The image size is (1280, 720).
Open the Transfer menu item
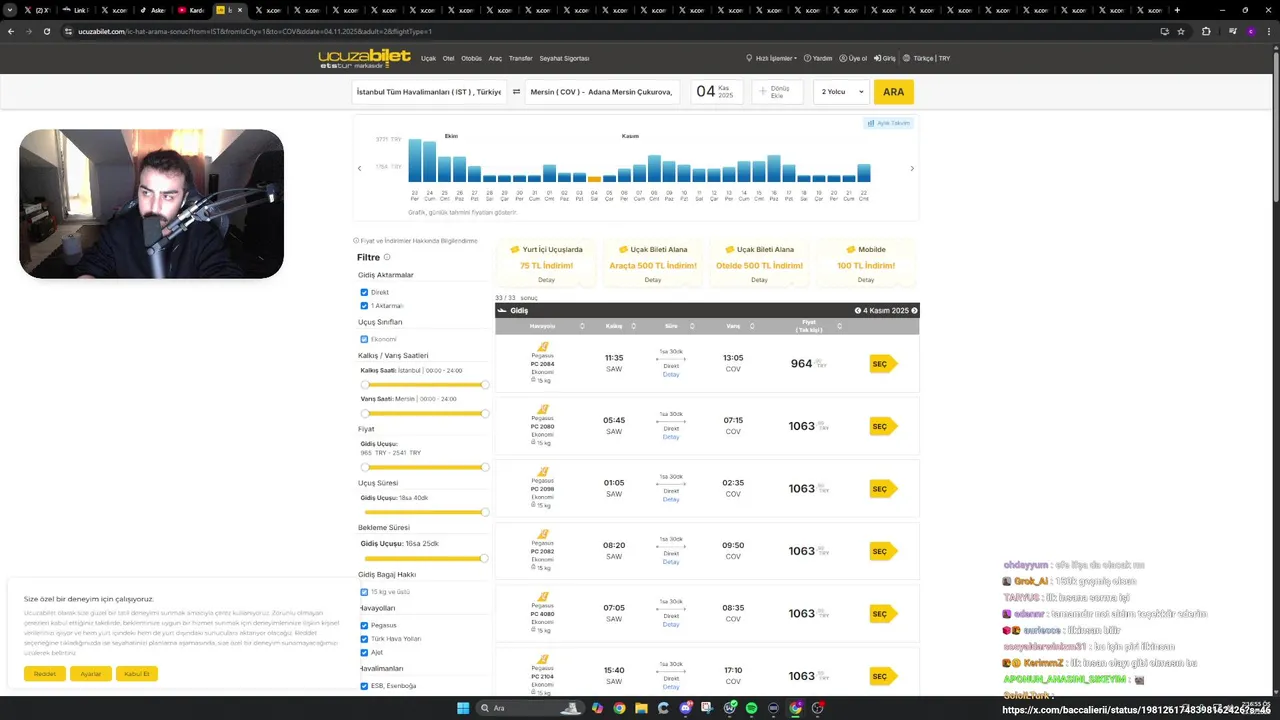pos(521,58)
